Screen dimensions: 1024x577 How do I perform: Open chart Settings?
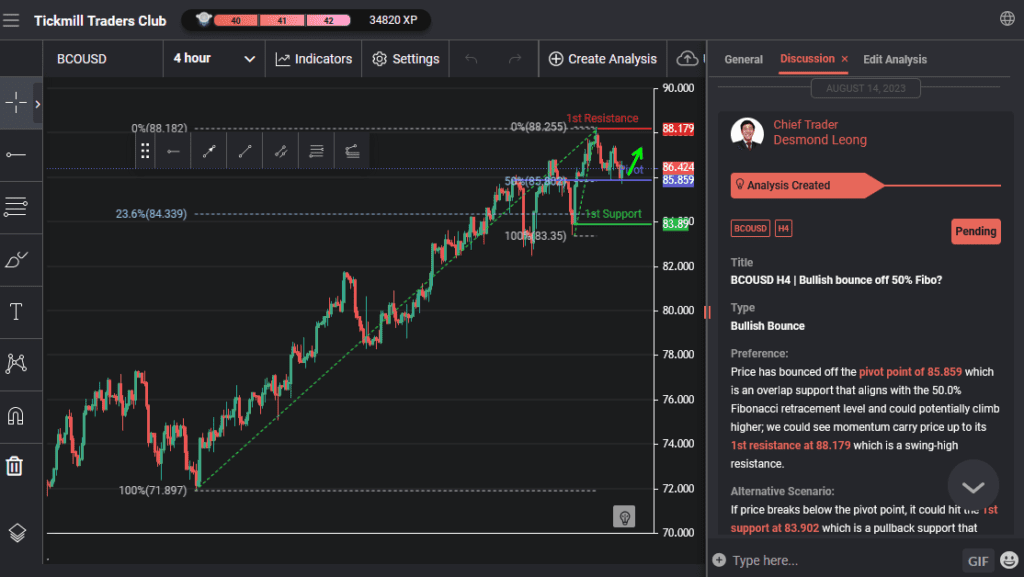(x=406, y=59)
